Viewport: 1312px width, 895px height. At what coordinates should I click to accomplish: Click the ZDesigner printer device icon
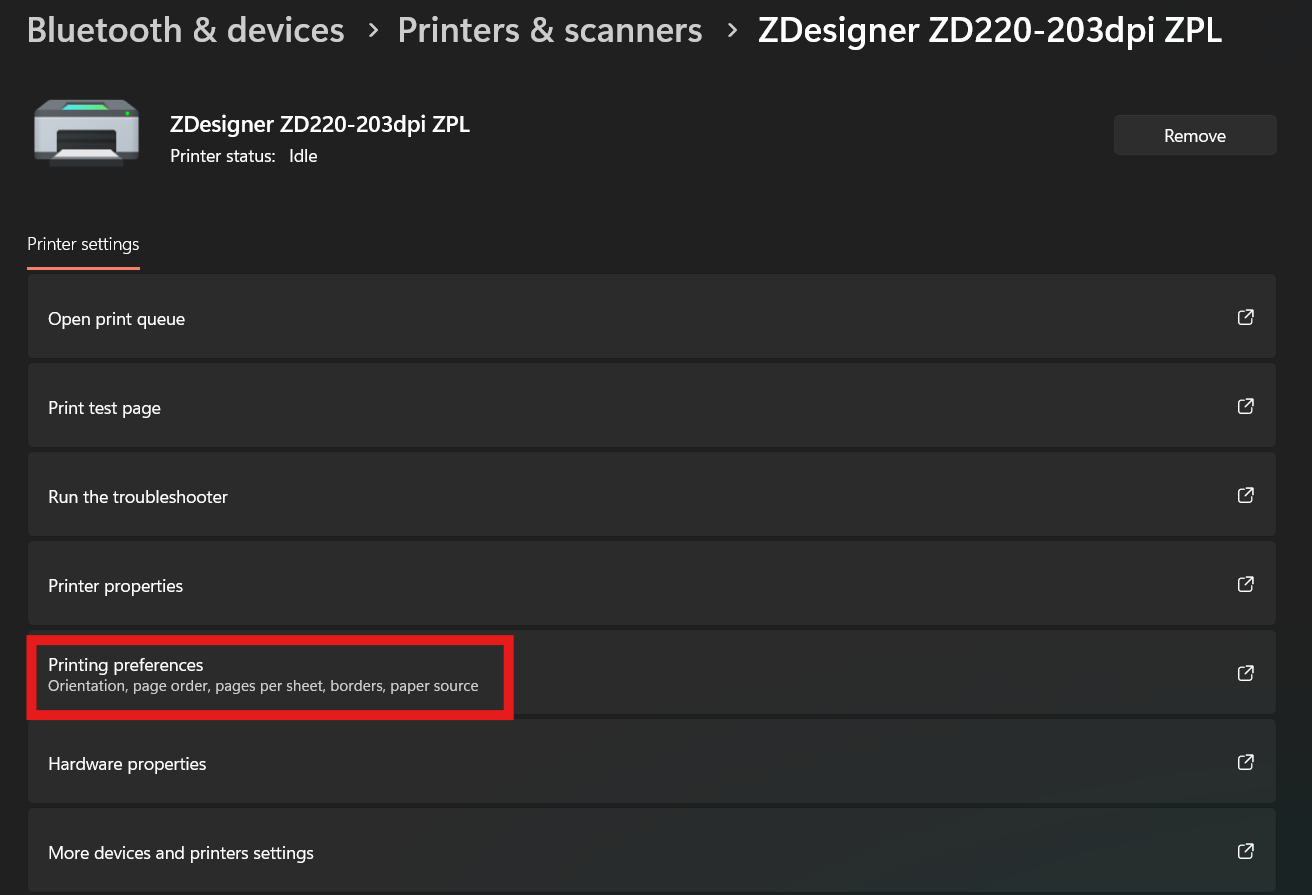[x=86, y=133]
